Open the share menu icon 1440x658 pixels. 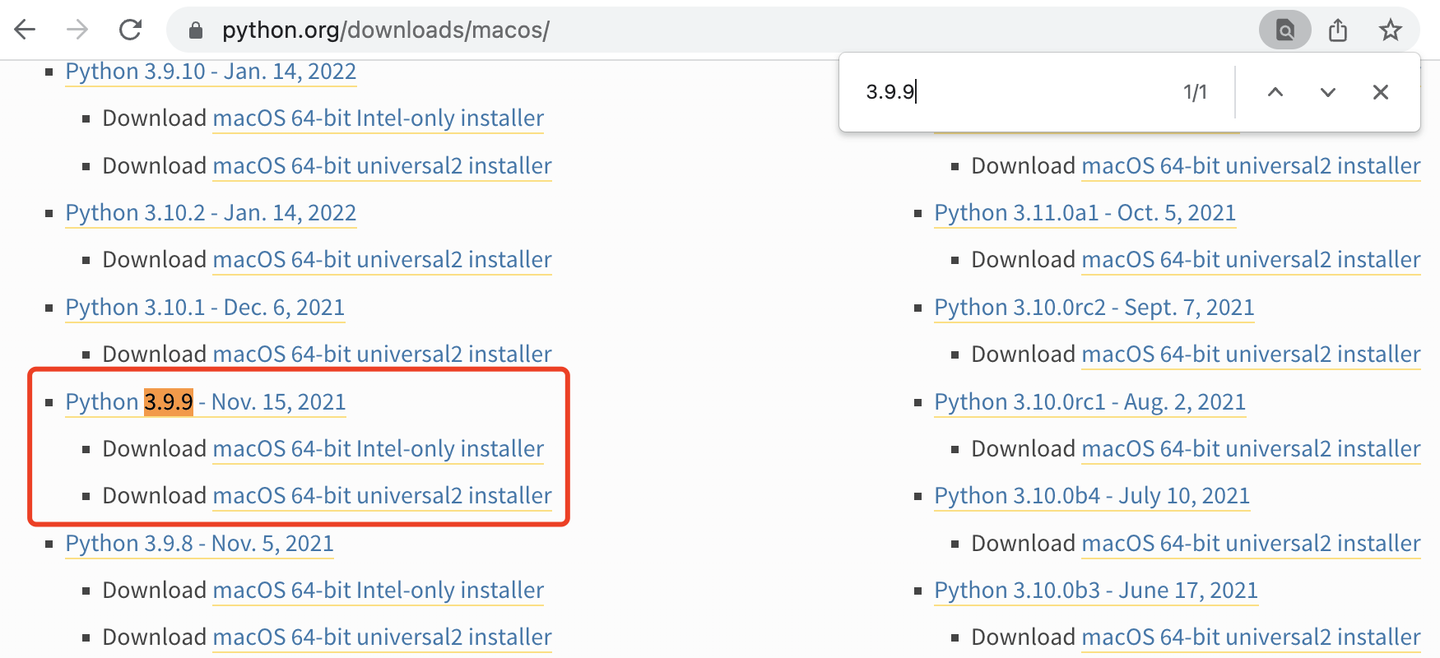point(1337,29)
